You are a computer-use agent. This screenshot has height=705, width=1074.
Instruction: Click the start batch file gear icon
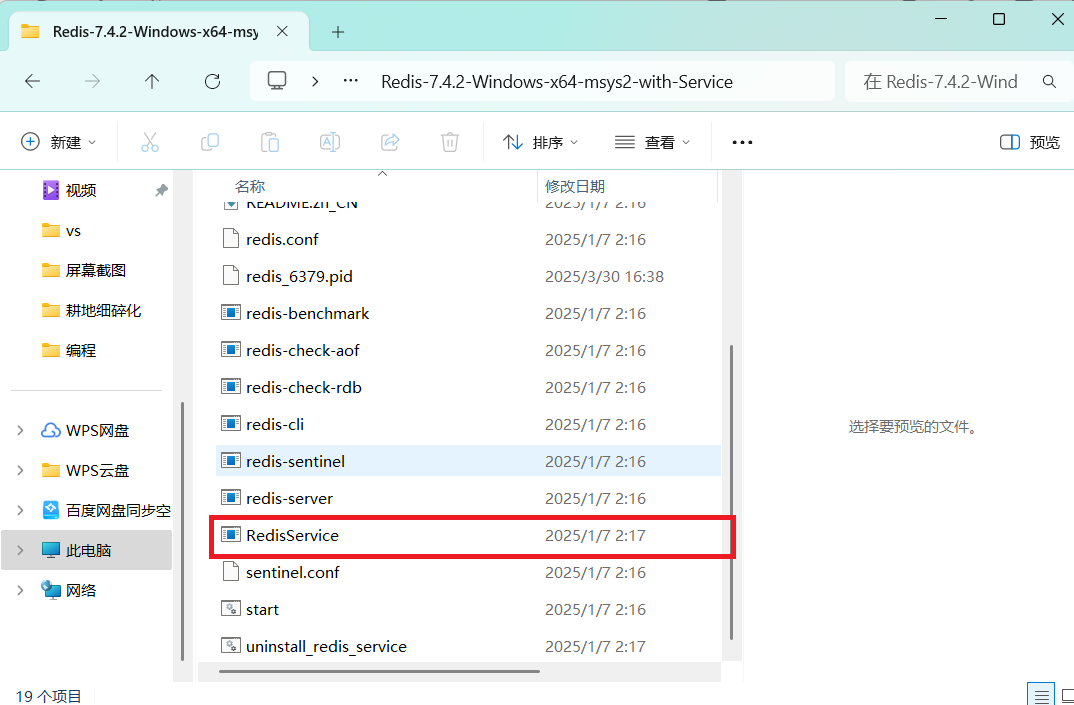[231, 608]
